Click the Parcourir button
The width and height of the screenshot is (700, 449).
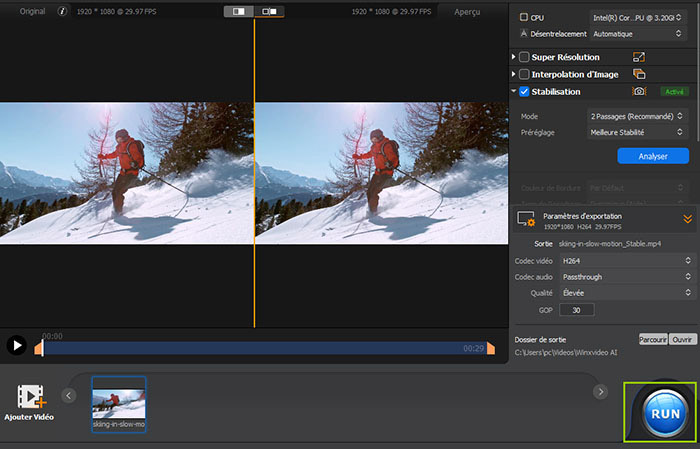coord(653,340)
